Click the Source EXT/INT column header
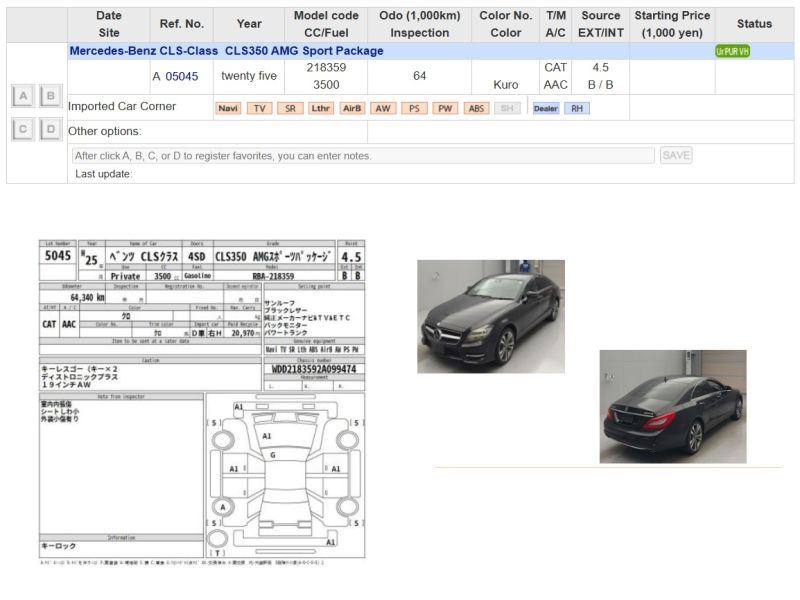This screenshot has height=600, width=800. coord(601,24)
